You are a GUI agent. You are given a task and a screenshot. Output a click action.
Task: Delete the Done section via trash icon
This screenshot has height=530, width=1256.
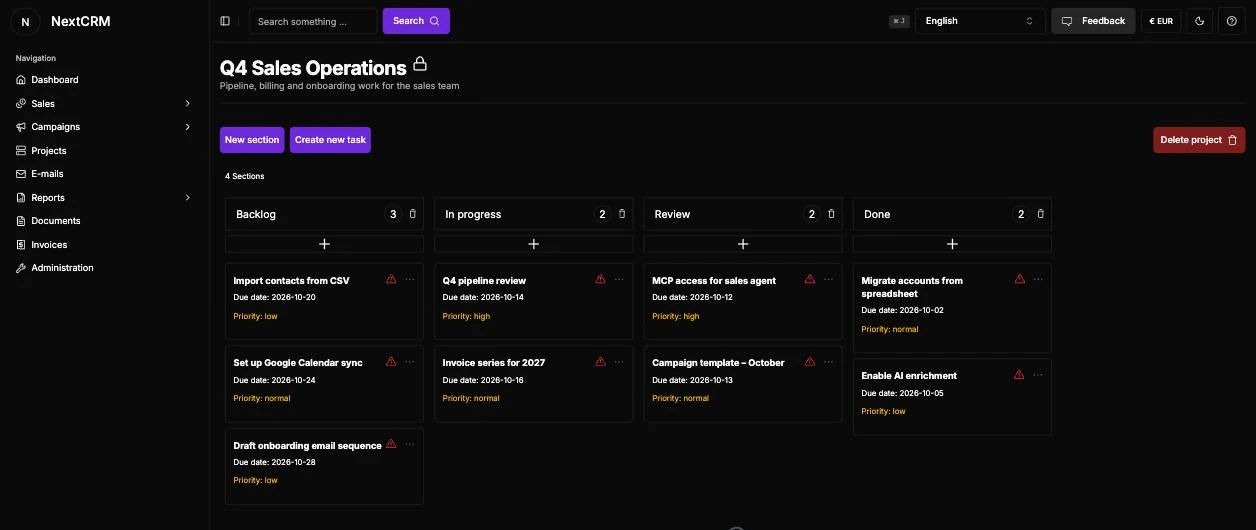[1040, 214]
